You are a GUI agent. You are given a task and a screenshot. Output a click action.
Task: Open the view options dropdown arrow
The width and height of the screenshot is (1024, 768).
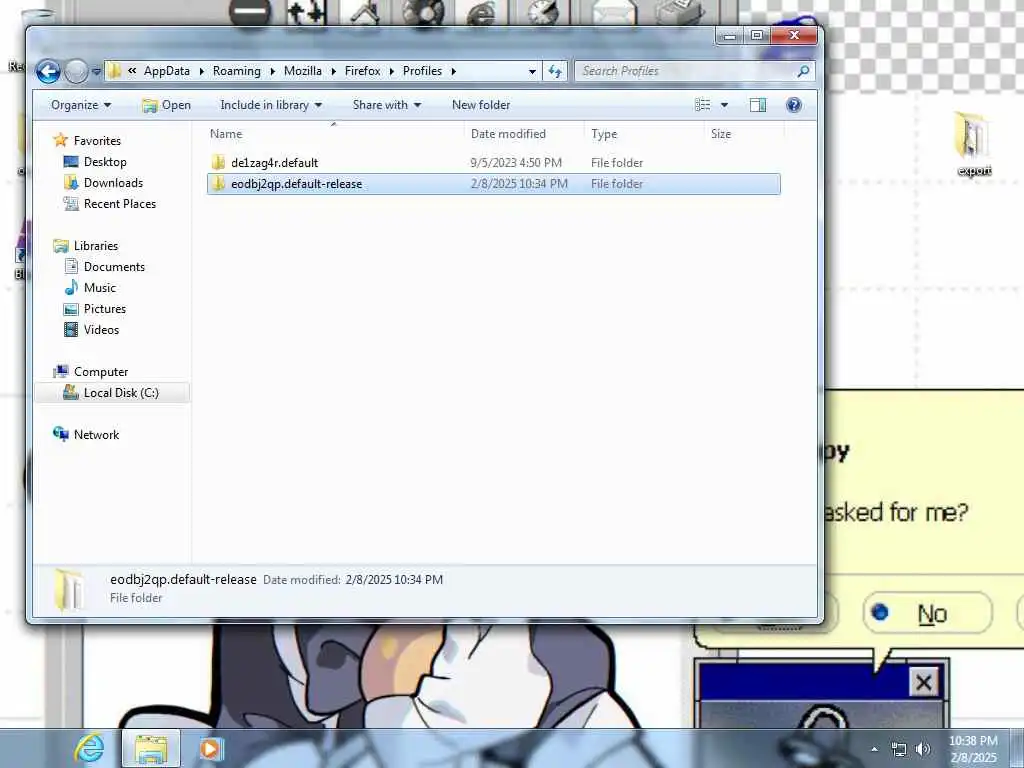click(x=724, y=105)
